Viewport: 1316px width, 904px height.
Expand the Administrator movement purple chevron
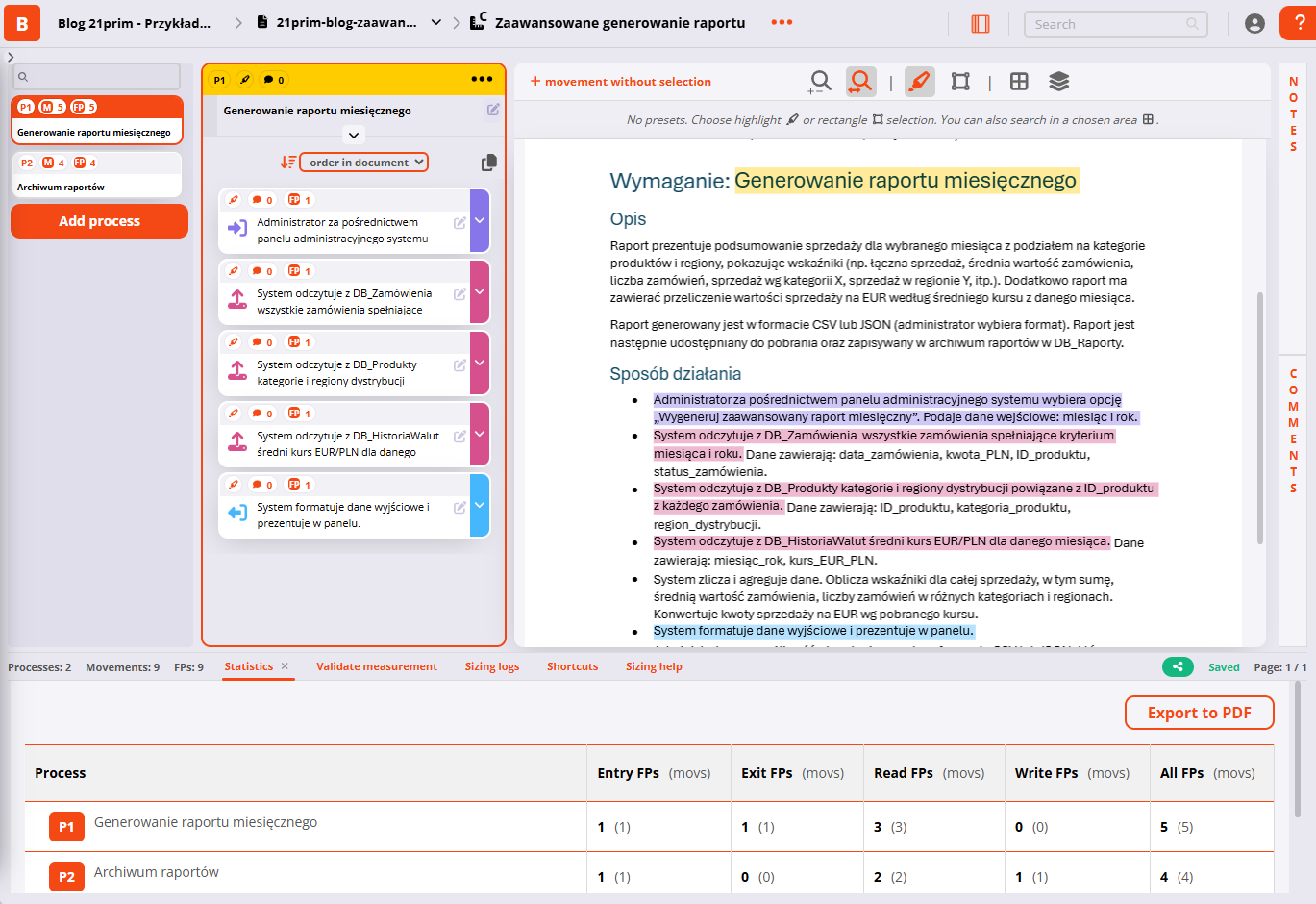[x=480, y=221]
